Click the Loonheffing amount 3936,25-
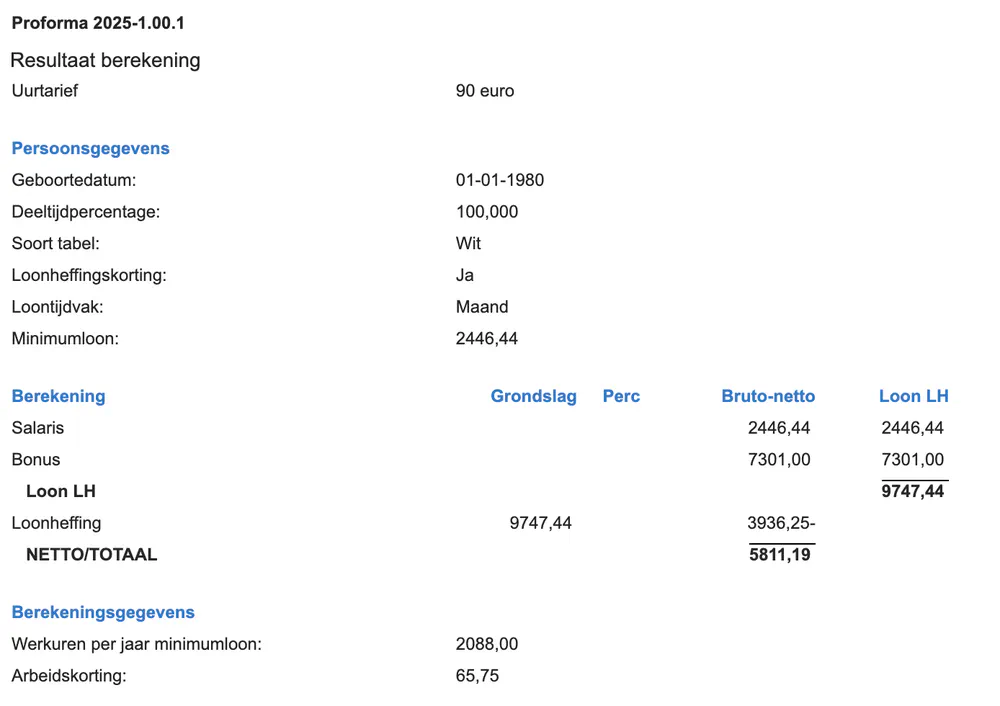Viewport: 1000px width, 706px height. [782, 522]
